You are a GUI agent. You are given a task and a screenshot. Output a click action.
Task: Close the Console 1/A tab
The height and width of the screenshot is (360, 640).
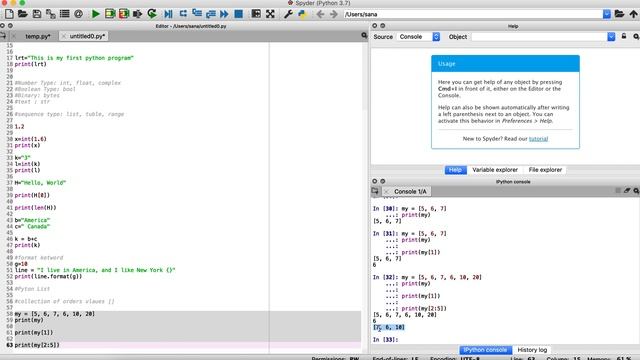point(387,191)
